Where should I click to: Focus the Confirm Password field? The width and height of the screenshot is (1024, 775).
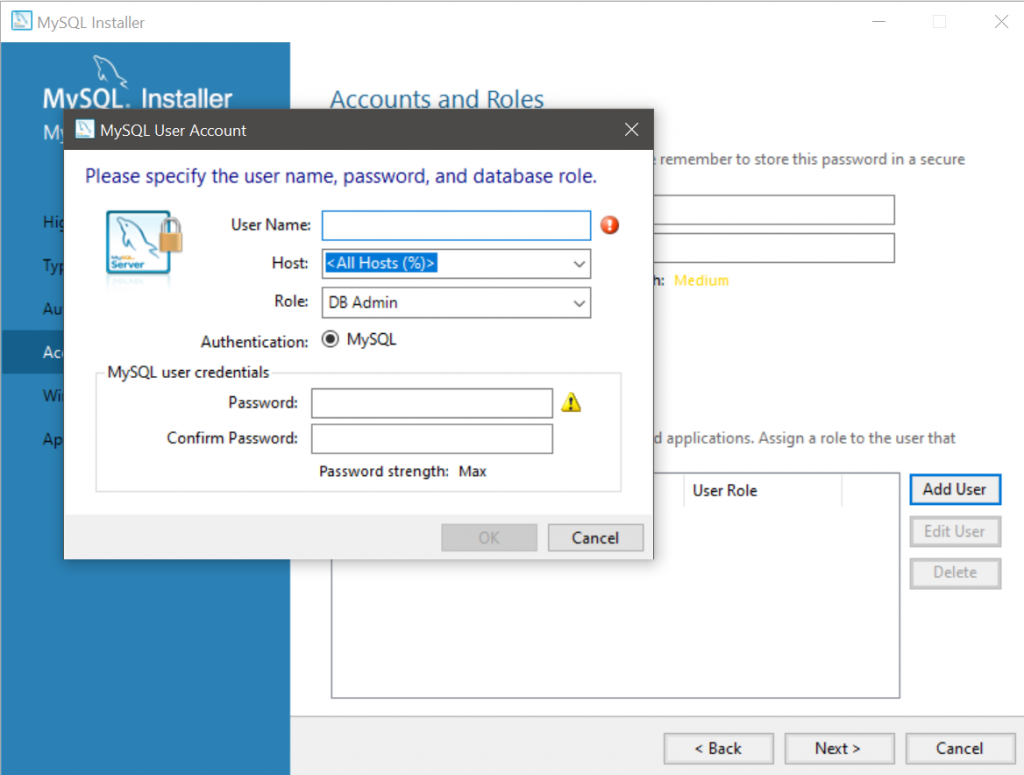pyautogui.click(x=432, y=438)
